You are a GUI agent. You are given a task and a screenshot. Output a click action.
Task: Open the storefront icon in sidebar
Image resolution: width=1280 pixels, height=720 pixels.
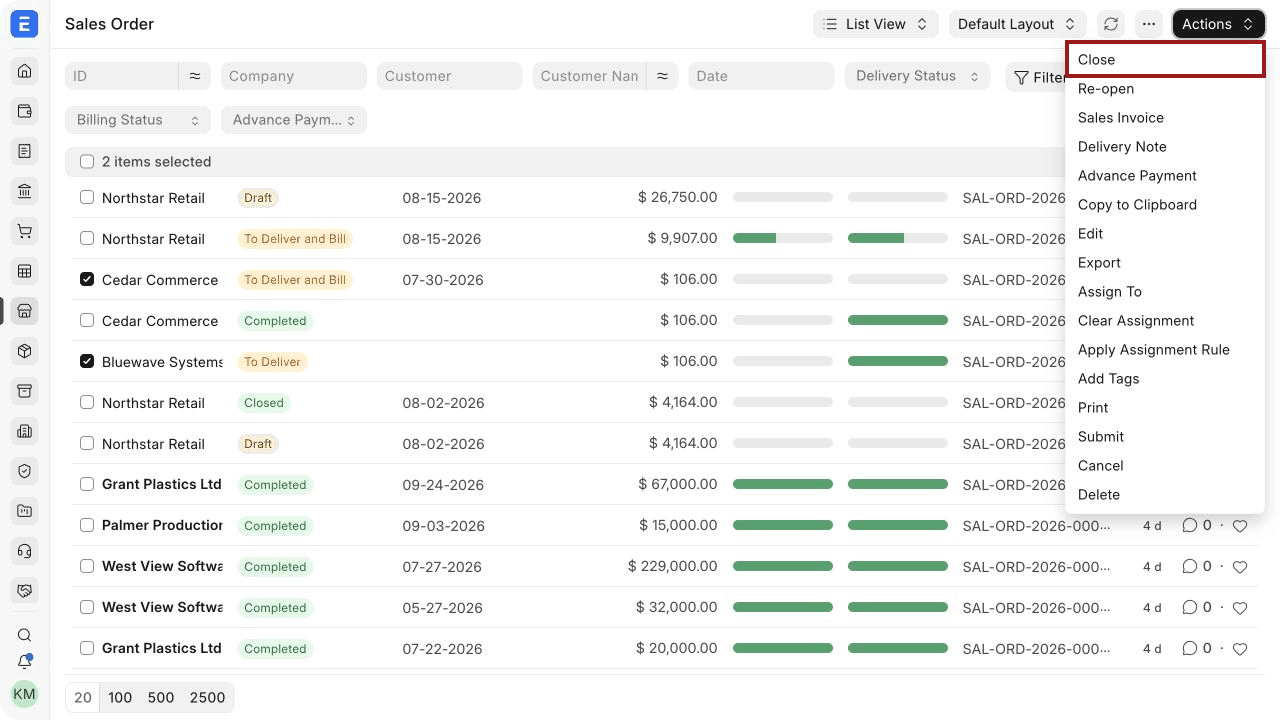click(25, 310)
